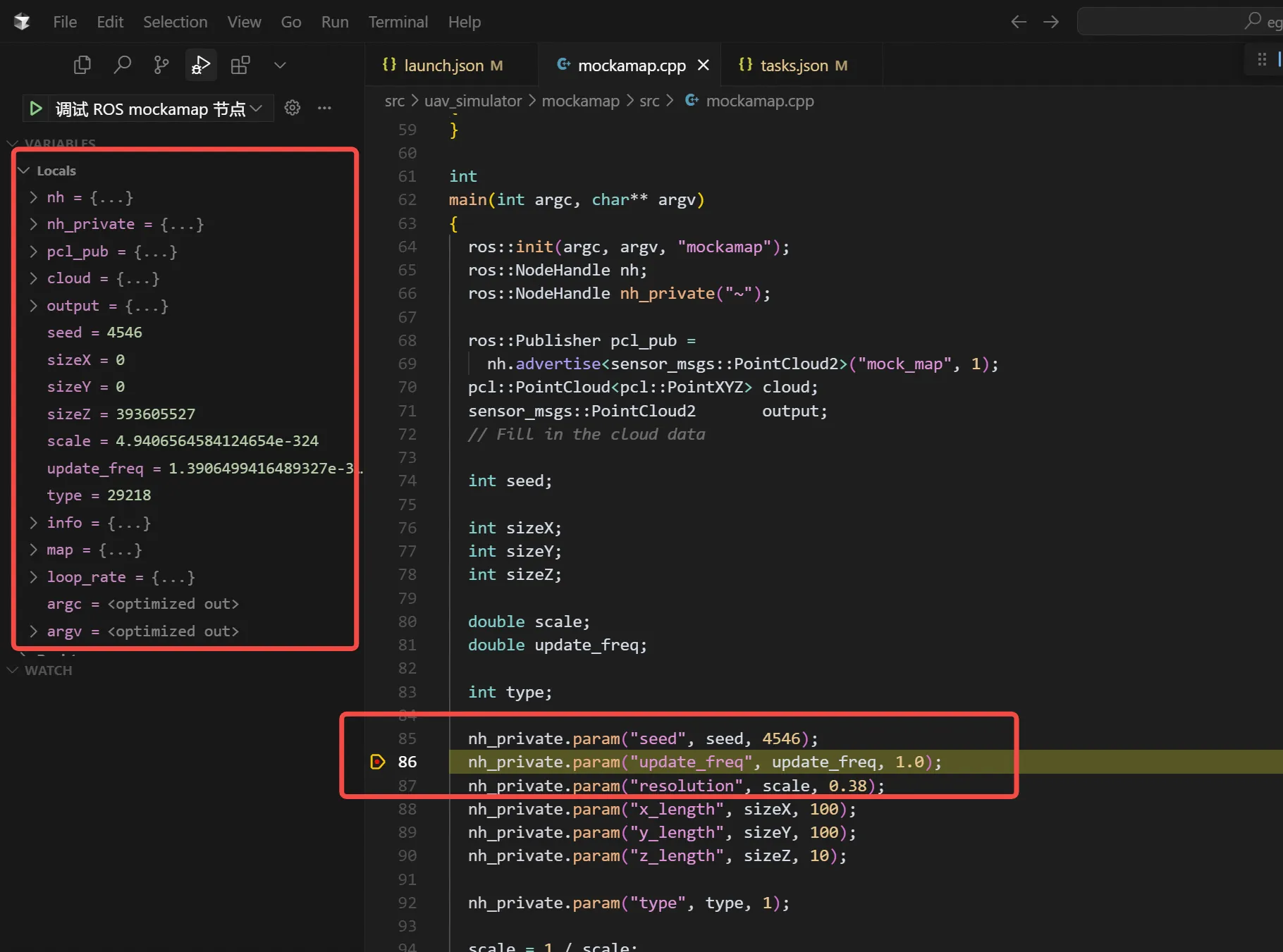Open the Terminal menu
This screenshot has height=952, width=1283.
pos(398,22)
